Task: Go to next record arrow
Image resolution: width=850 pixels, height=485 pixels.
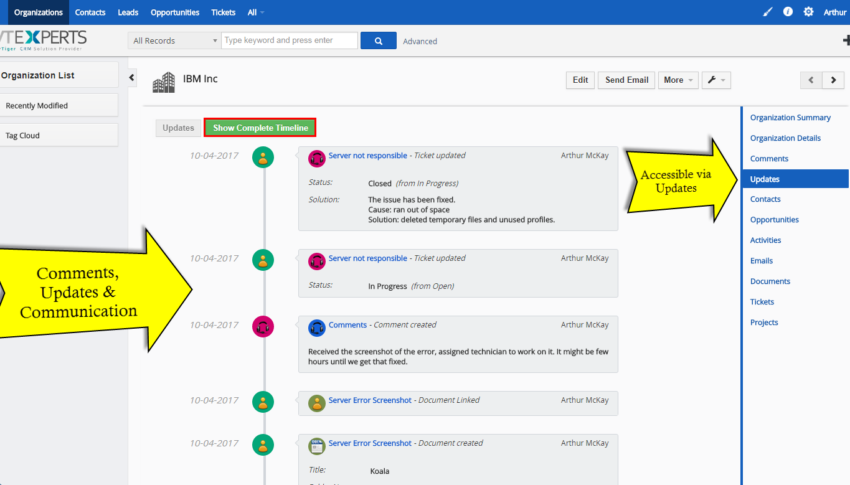Action: pos(833,80)
